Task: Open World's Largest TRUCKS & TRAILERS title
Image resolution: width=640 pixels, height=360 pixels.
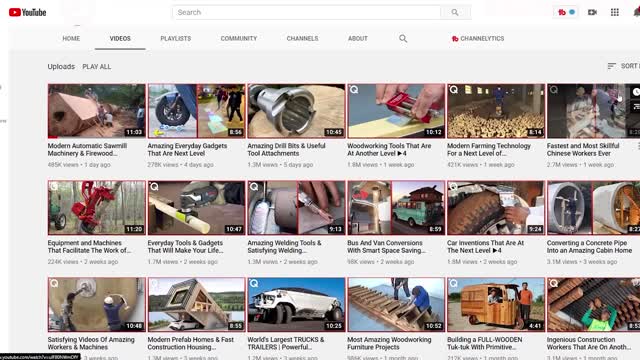Action: [286, 343]
